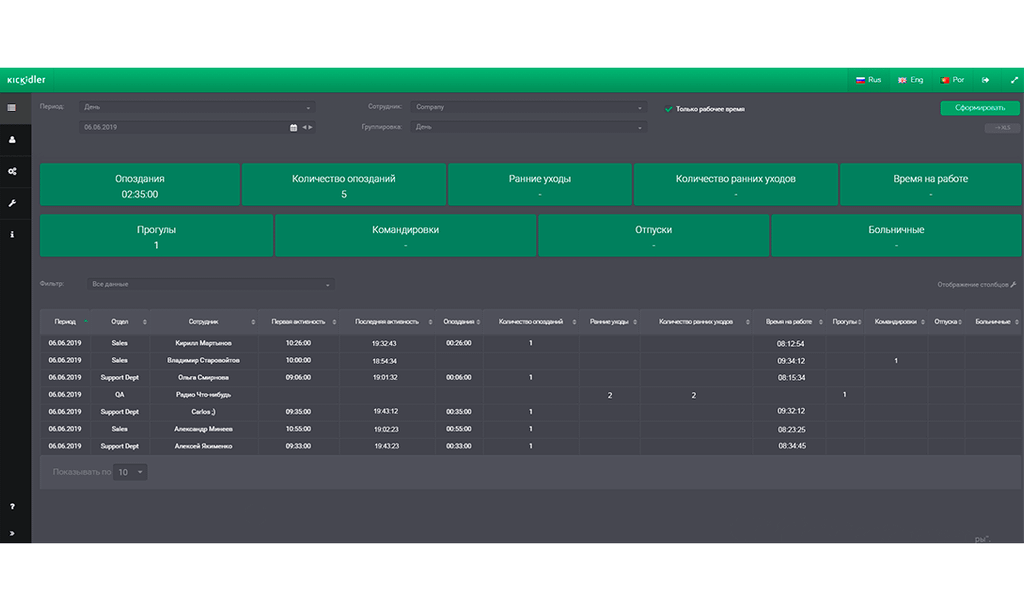
Task: Select employee 'Ольга Смирнова' in table
Action: pos(204,377)
